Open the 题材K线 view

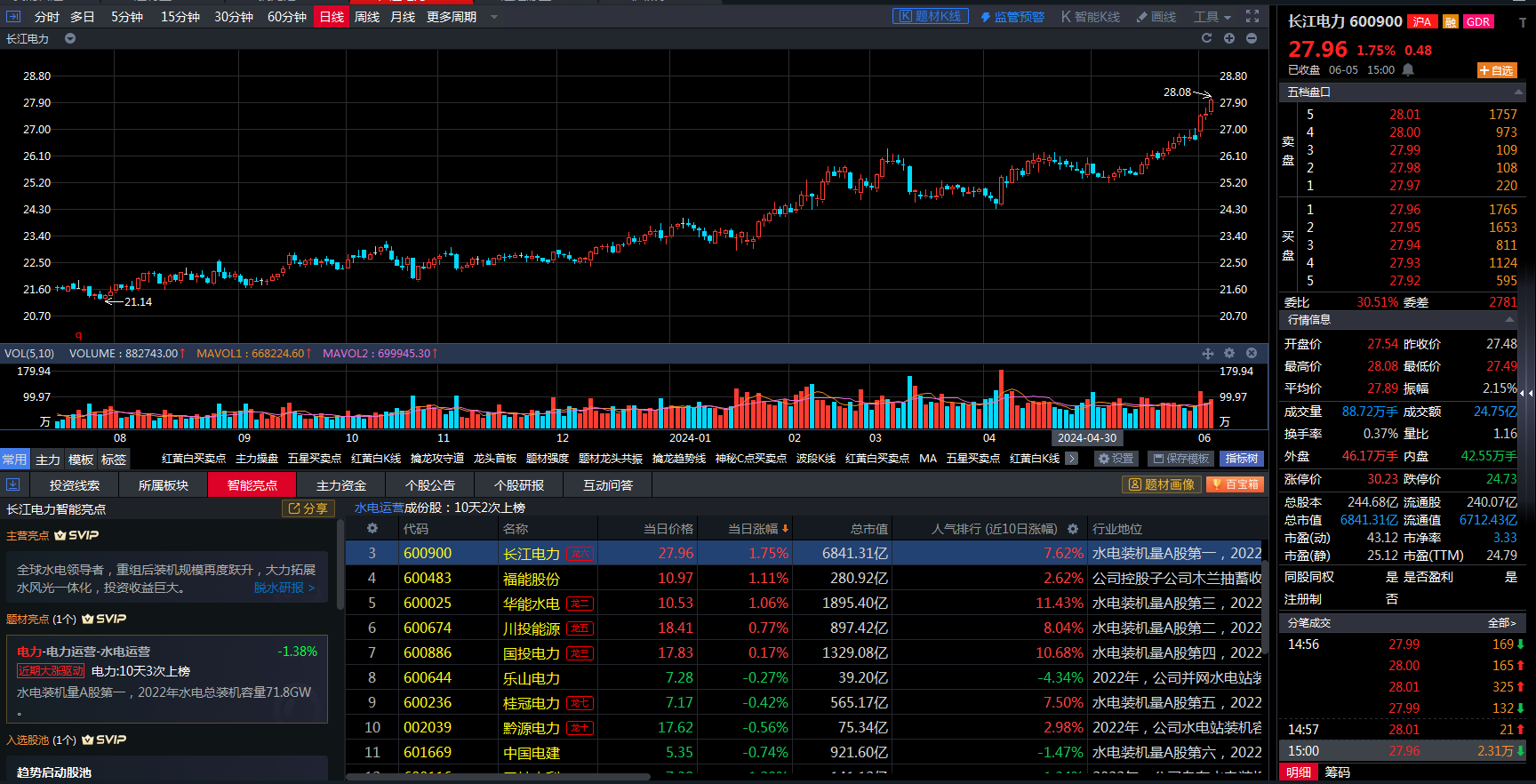[x=930, y=16]
